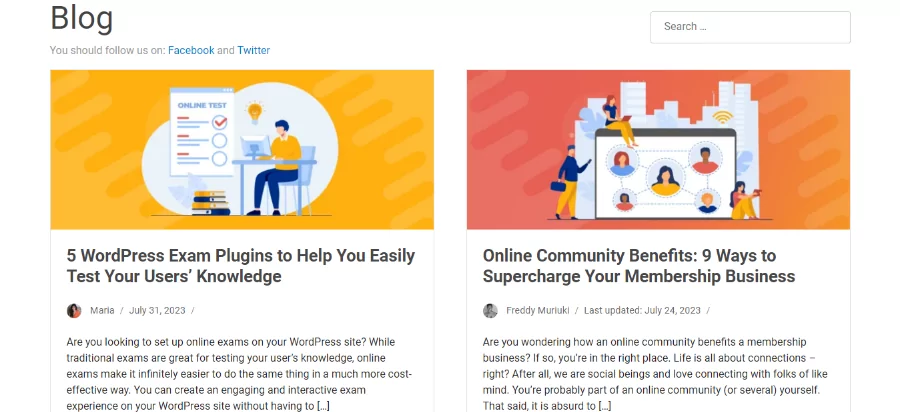Click the Blog page heading
This screenshot has width=900, height=412.
[82, 18]
